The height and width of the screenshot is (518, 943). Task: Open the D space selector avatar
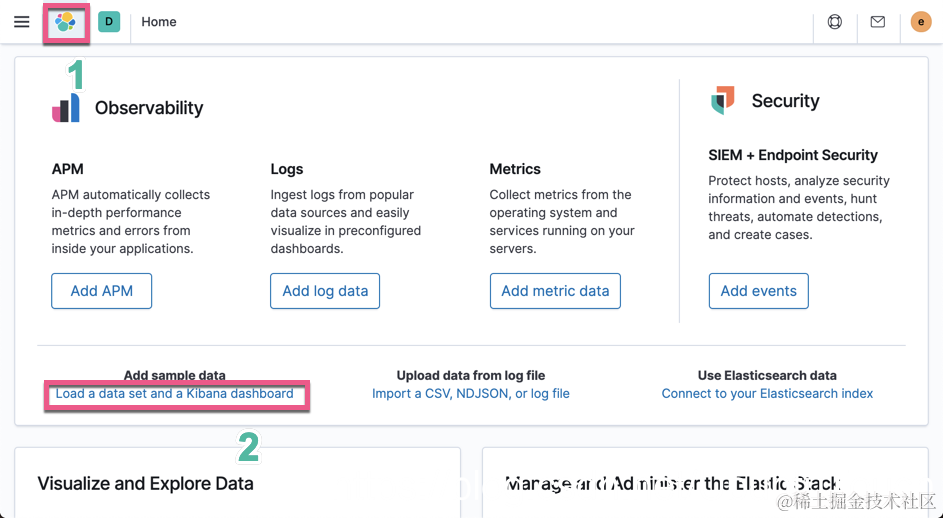(109, 22)
